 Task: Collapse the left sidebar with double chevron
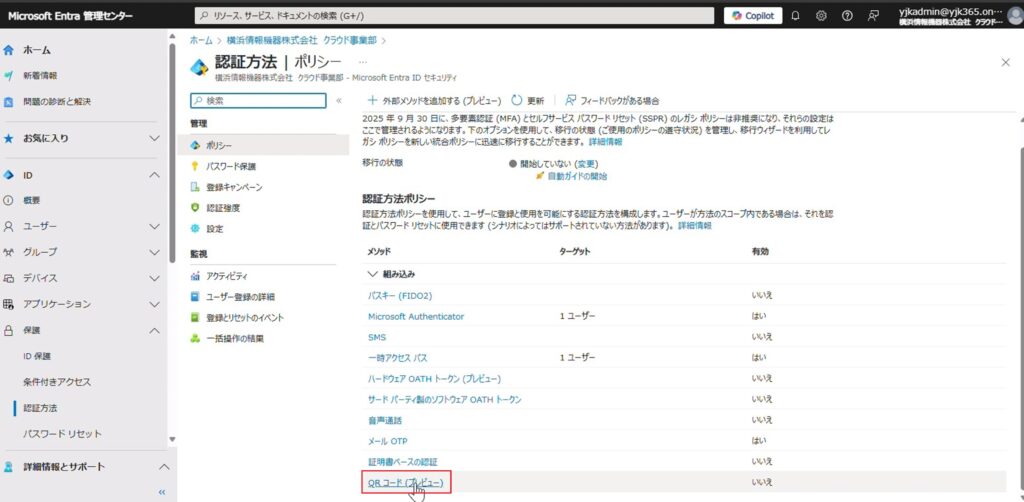point(162,492)
